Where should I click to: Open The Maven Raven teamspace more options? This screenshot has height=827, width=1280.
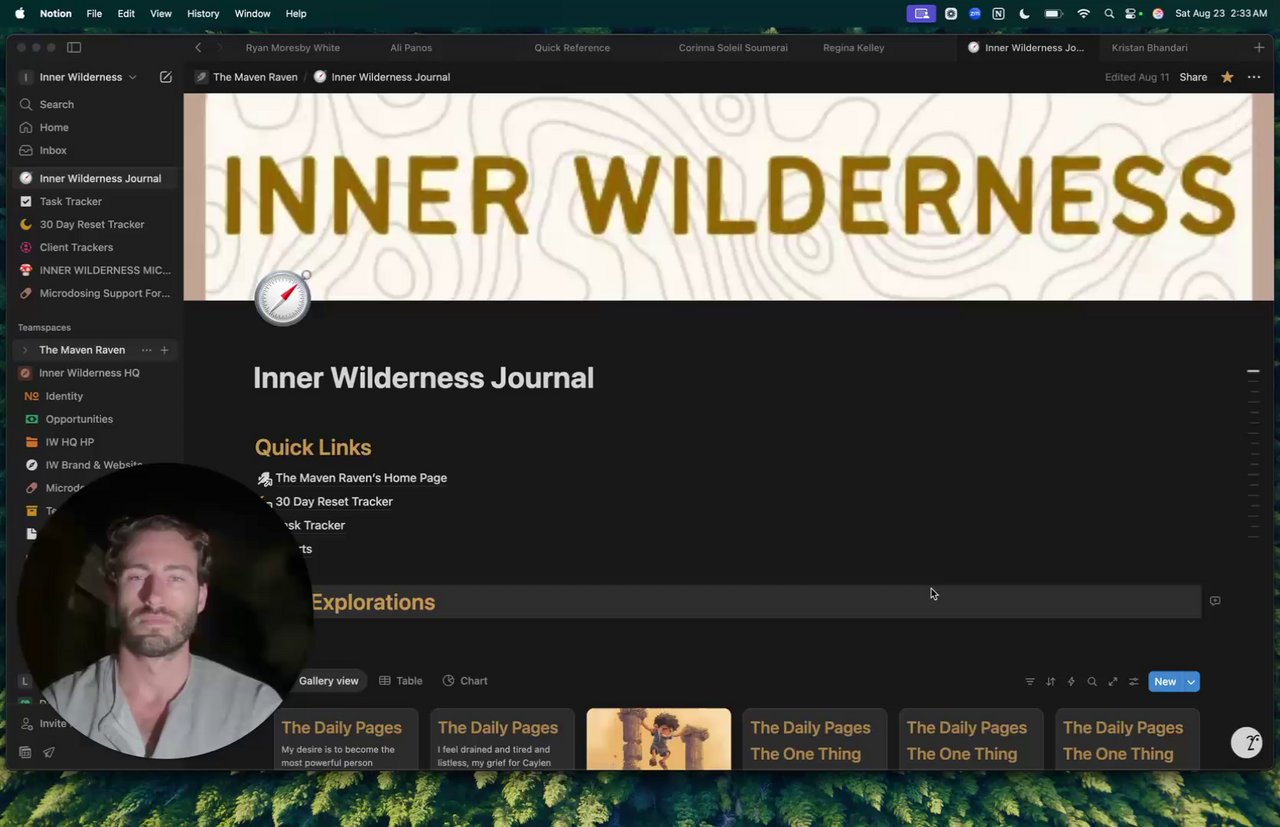[x=146, y=350]
